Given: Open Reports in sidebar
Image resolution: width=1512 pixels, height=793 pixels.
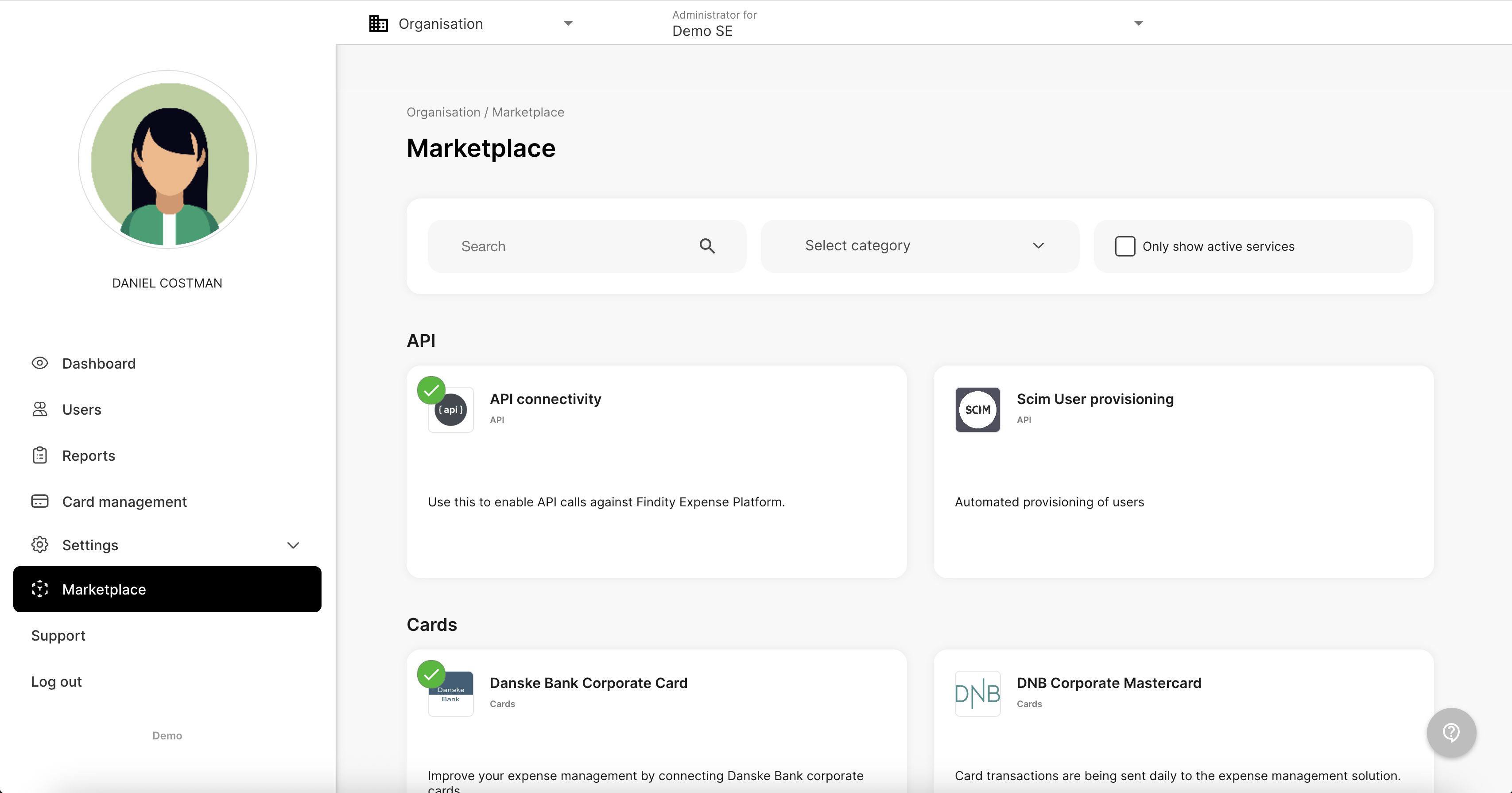Looking at the screenshot, I should [x=167, y=455].
